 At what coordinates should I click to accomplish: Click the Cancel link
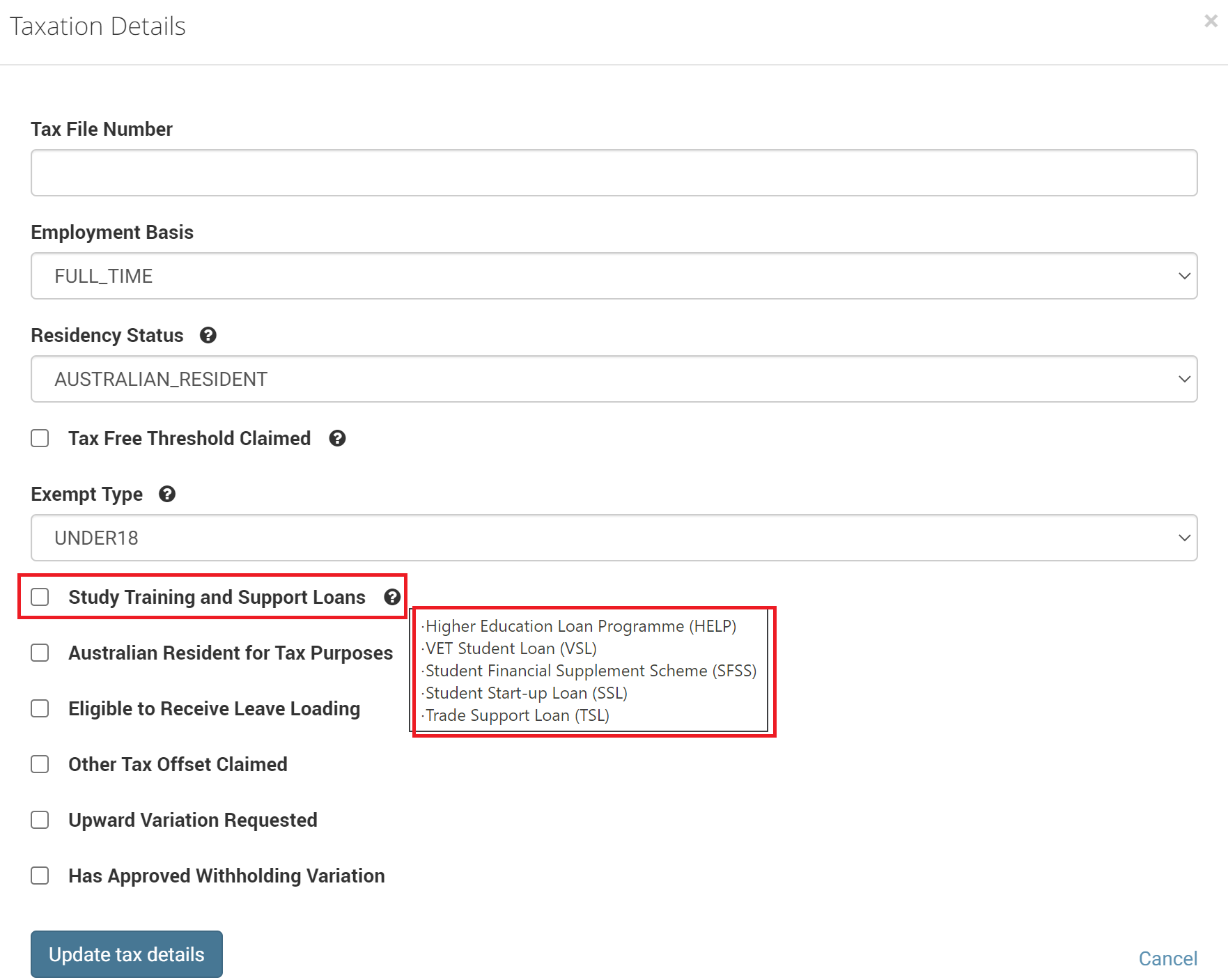[x=1168, y=958]
